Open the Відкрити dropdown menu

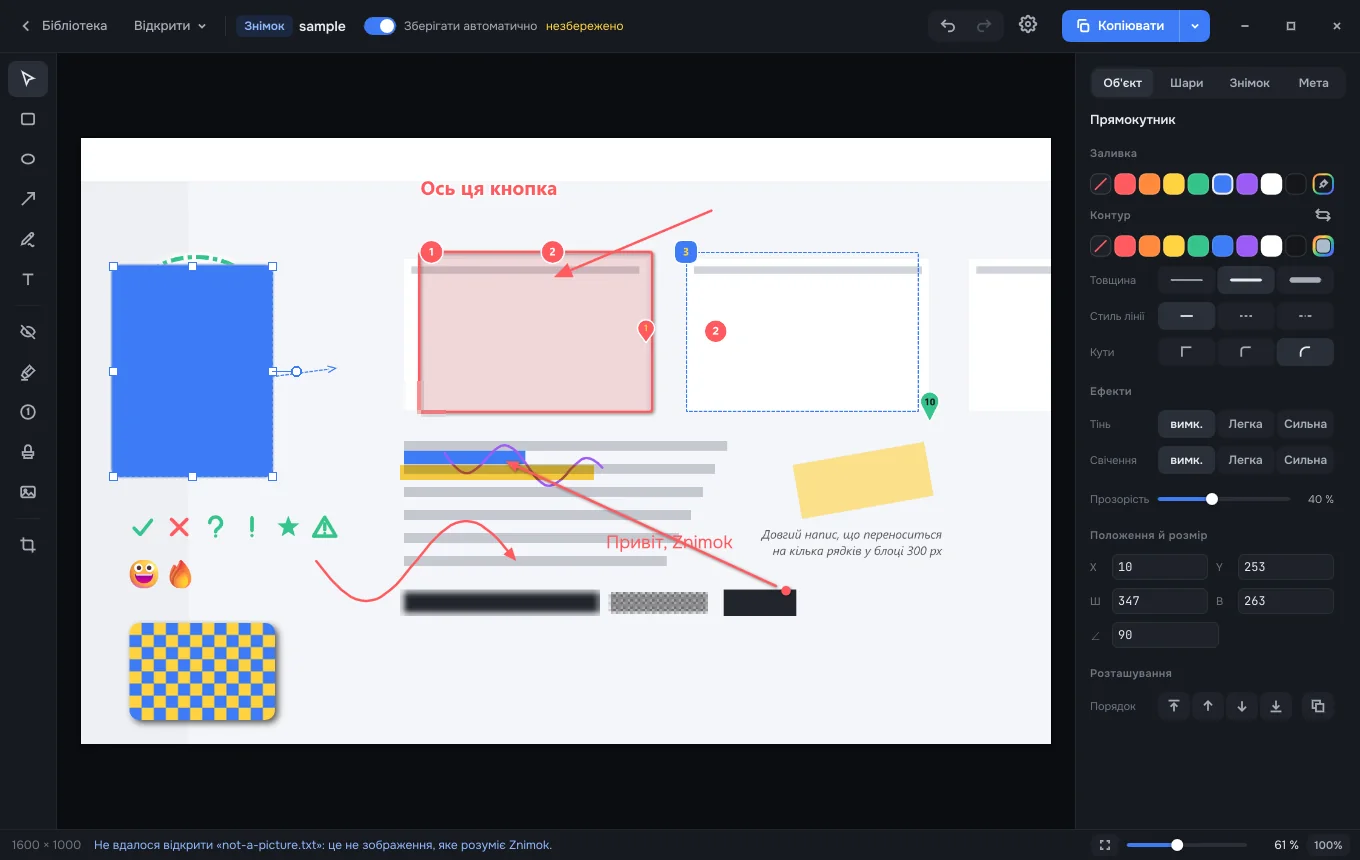tap(170, 26)
